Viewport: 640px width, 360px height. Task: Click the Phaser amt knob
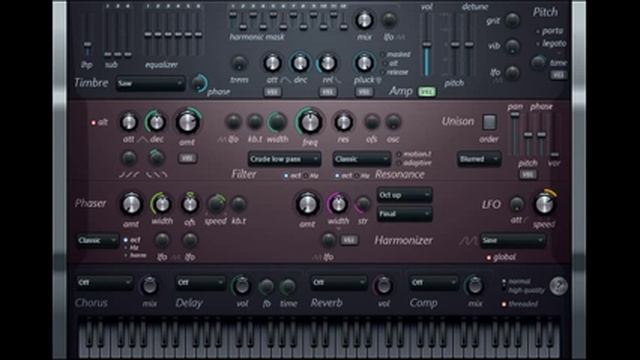click(131, 204)
